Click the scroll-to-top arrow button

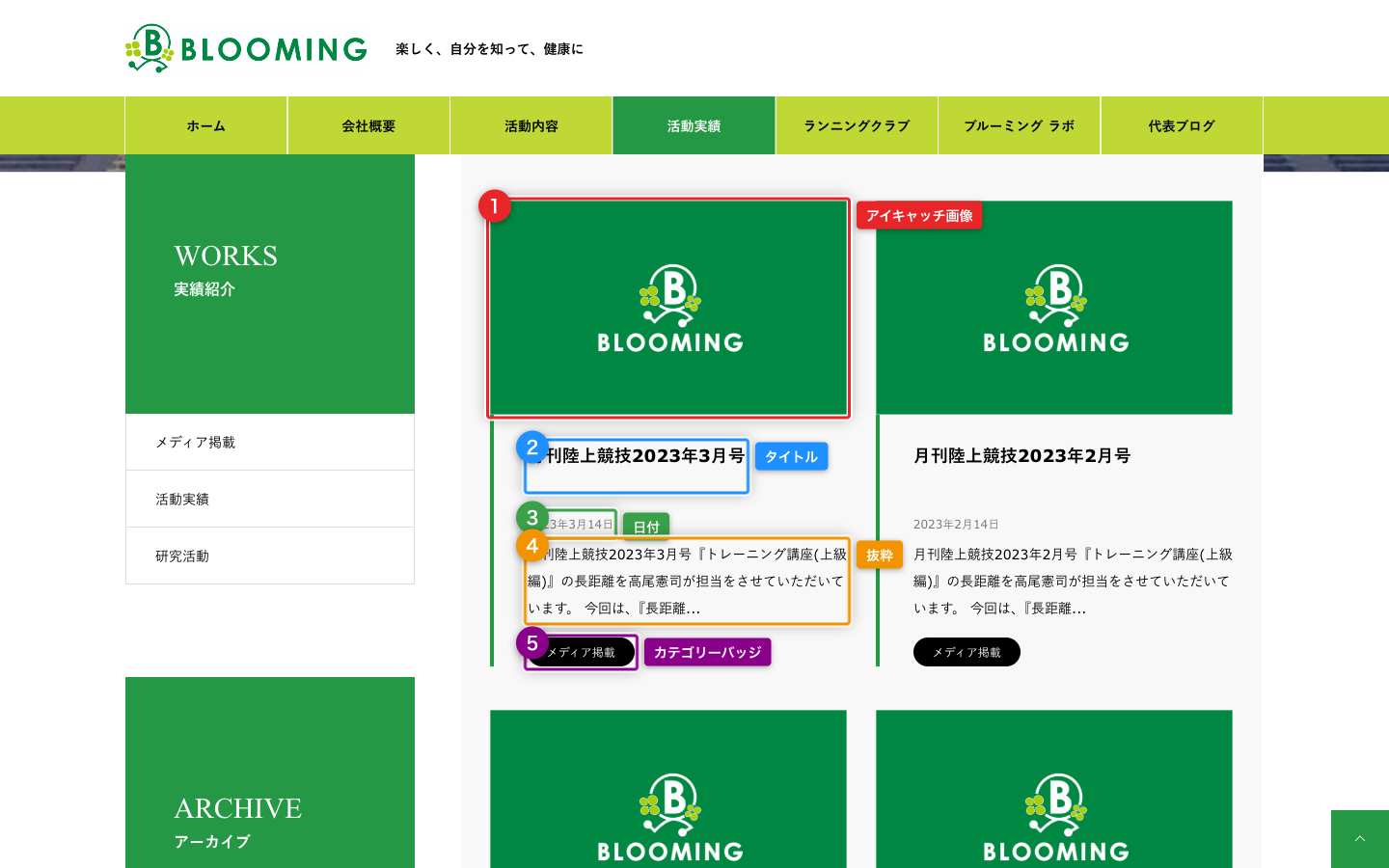tap(1360, 839)
